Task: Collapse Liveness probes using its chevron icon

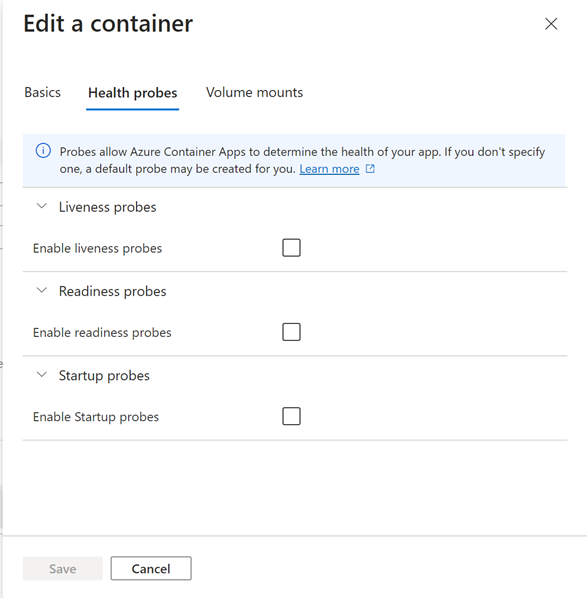Action: 42,206
